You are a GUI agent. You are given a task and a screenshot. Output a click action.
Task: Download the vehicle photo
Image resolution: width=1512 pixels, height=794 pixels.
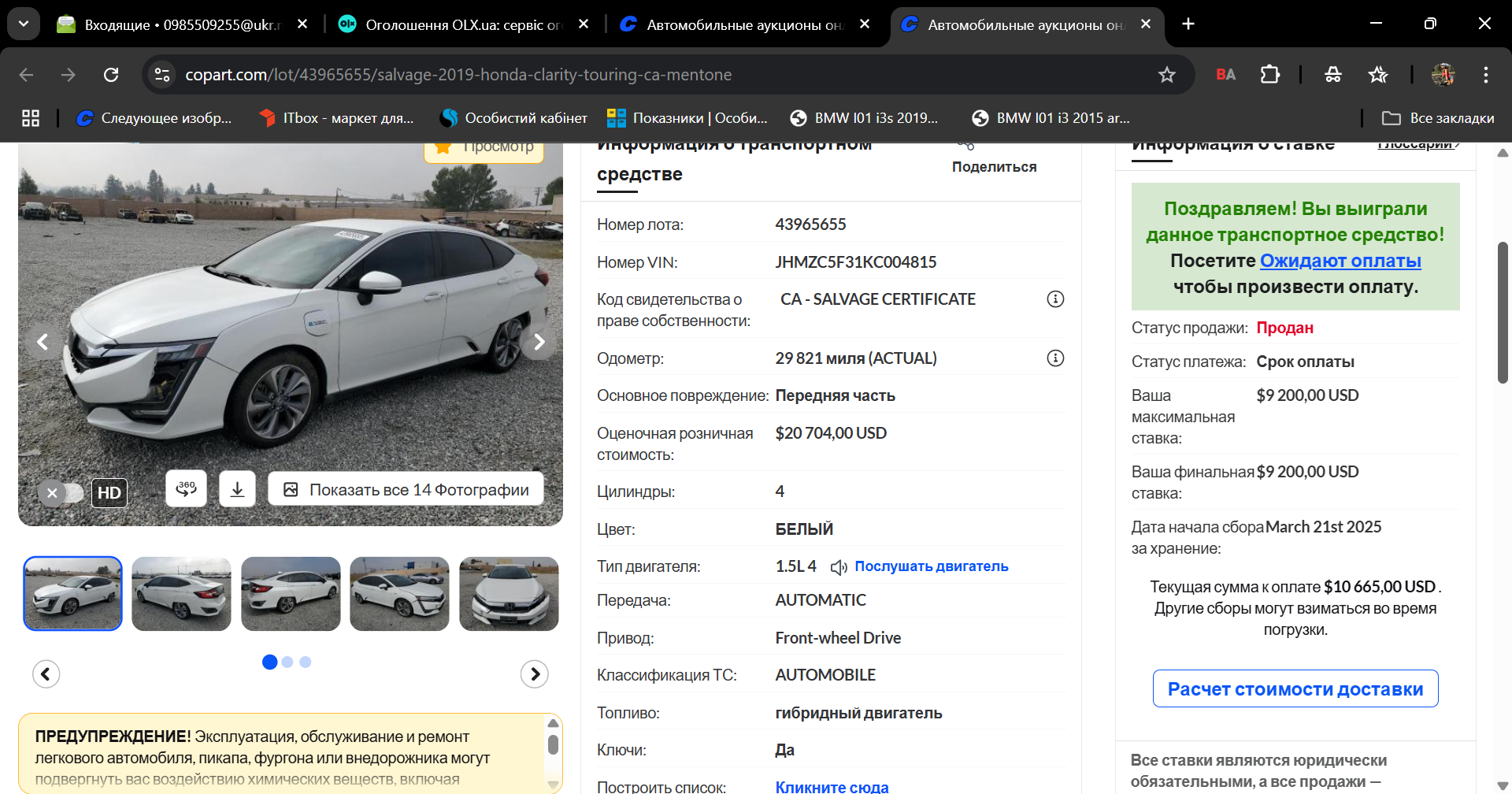(237, 489)
